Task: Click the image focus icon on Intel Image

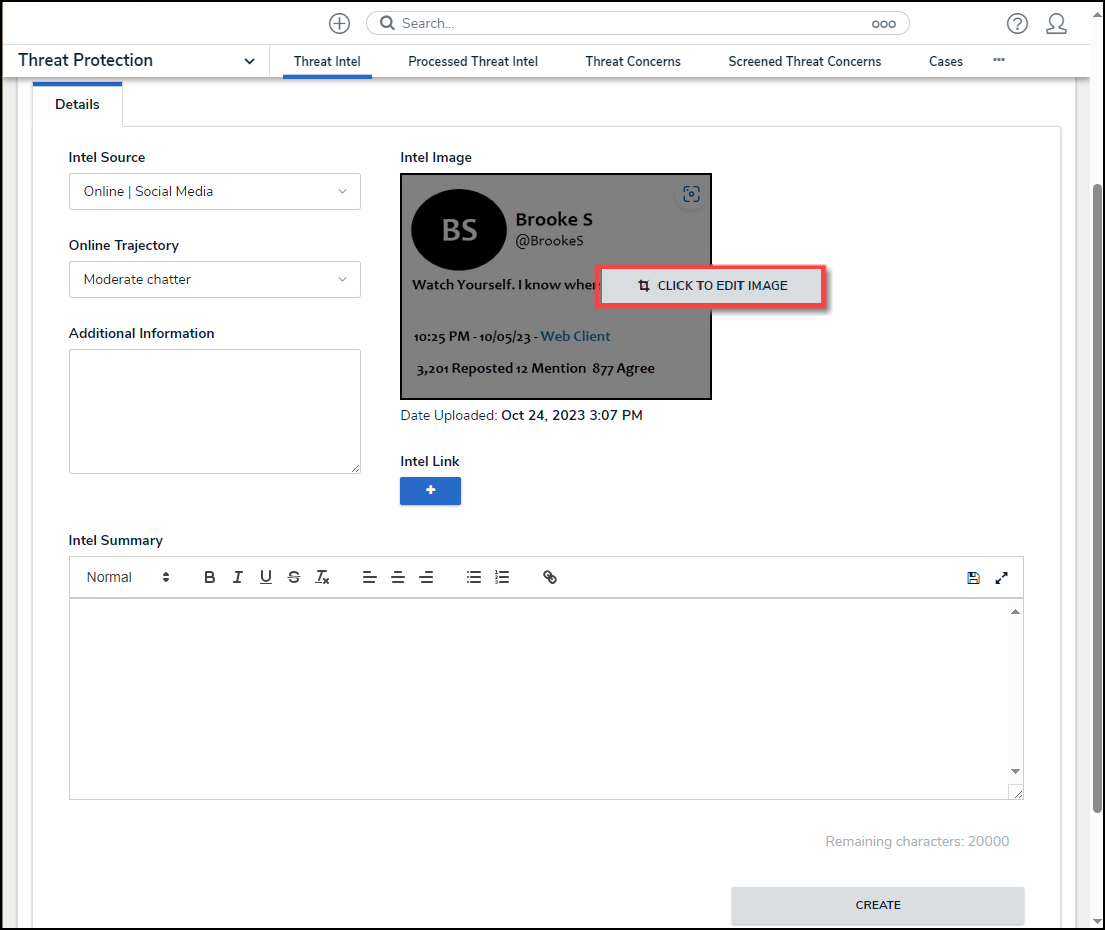Action: [691, 195]
